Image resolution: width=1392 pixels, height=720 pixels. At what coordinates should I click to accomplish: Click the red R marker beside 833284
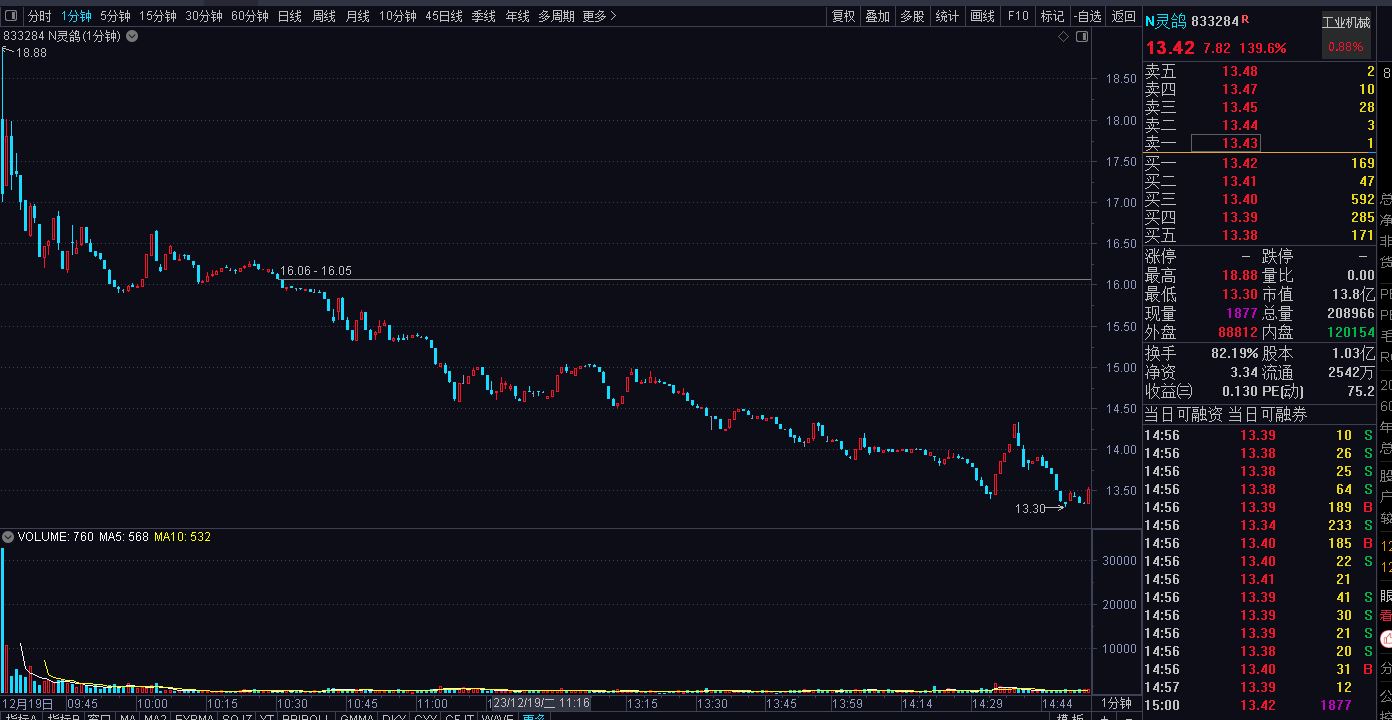coord(1245,20)
